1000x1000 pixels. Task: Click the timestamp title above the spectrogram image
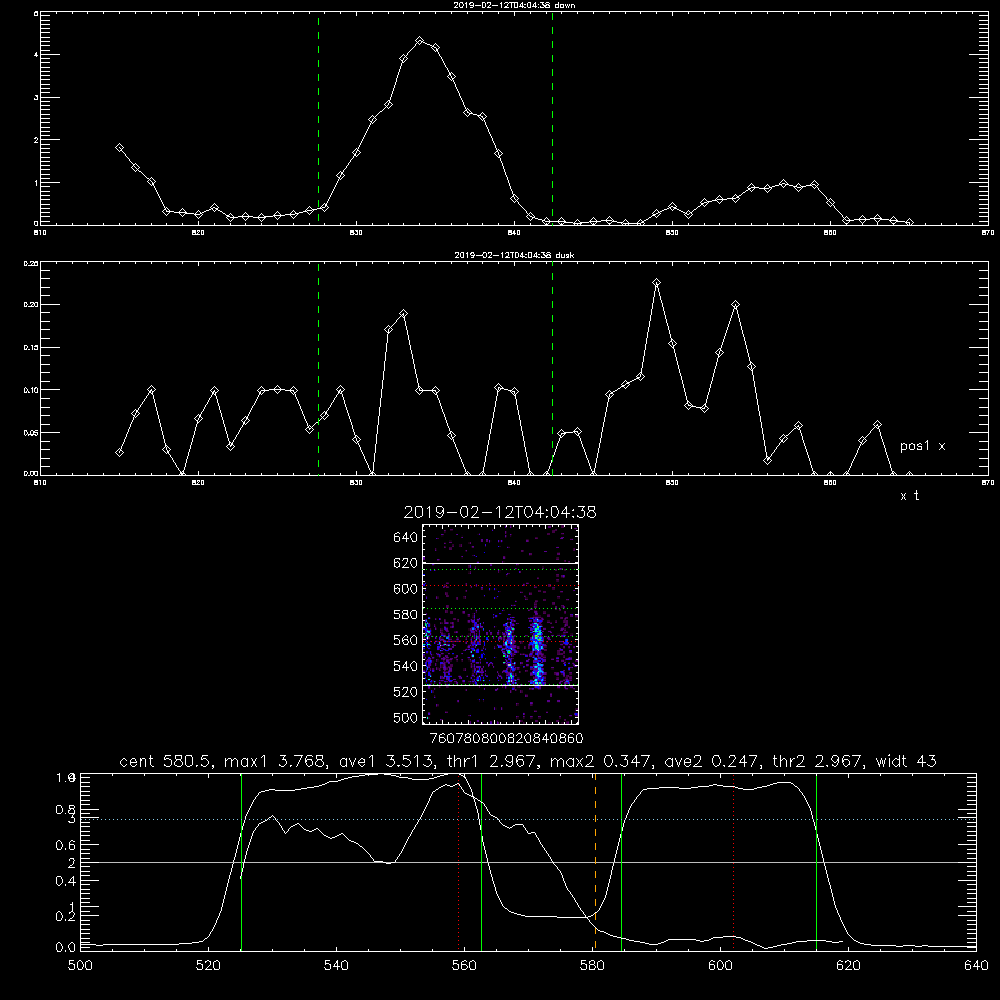coord(500,512)
